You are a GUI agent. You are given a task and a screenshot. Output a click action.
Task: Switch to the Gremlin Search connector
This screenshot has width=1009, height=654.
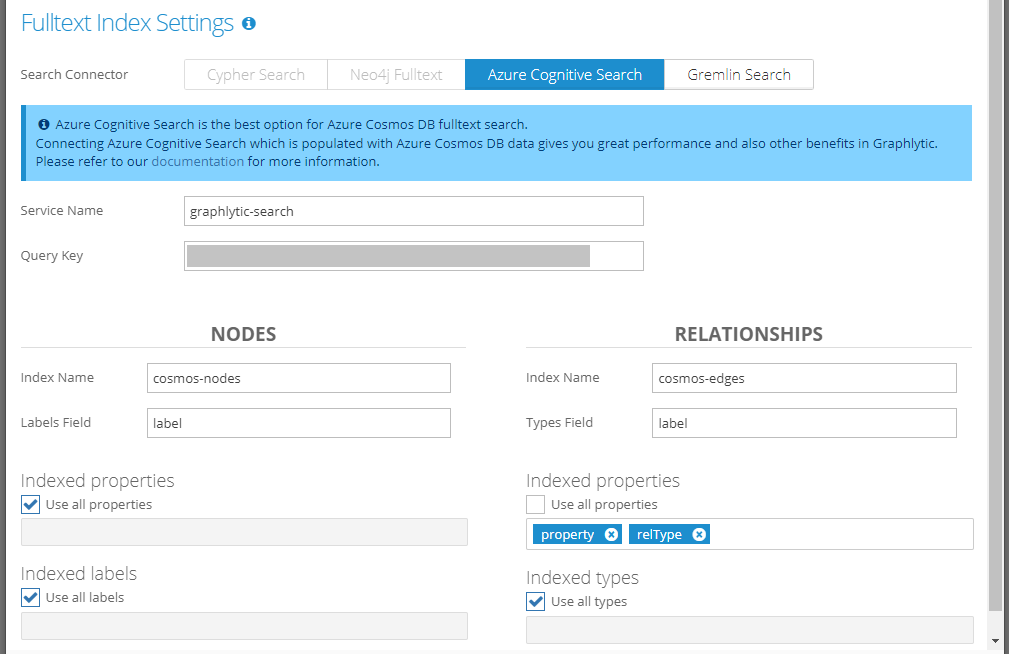[739, 75]
